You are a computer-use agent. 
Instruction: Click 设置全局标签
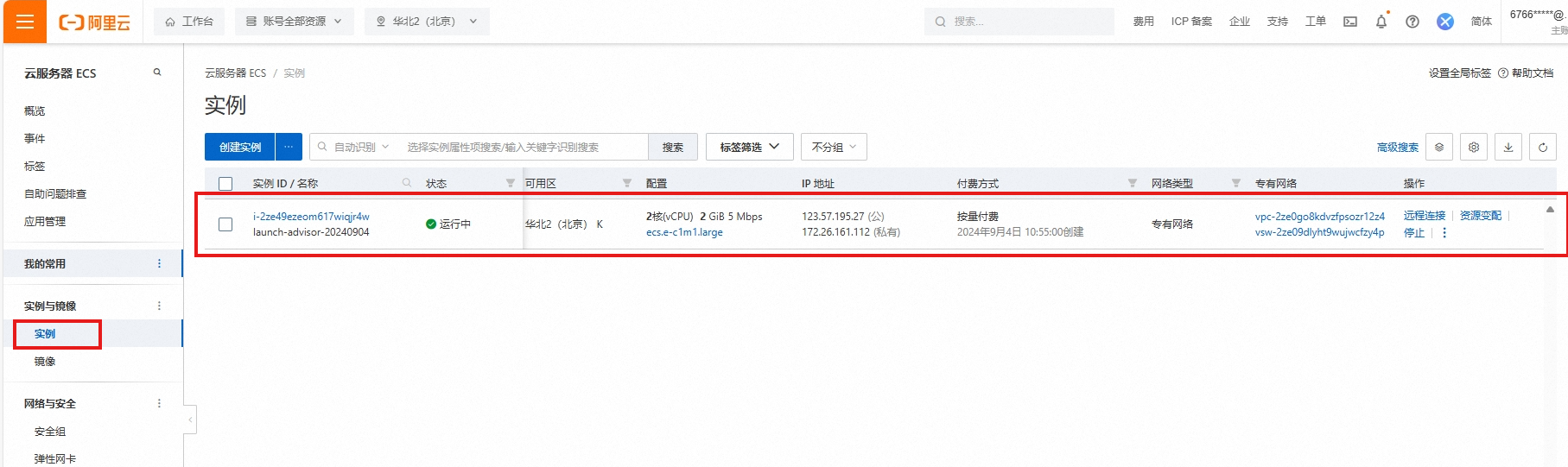point(1460,73)
